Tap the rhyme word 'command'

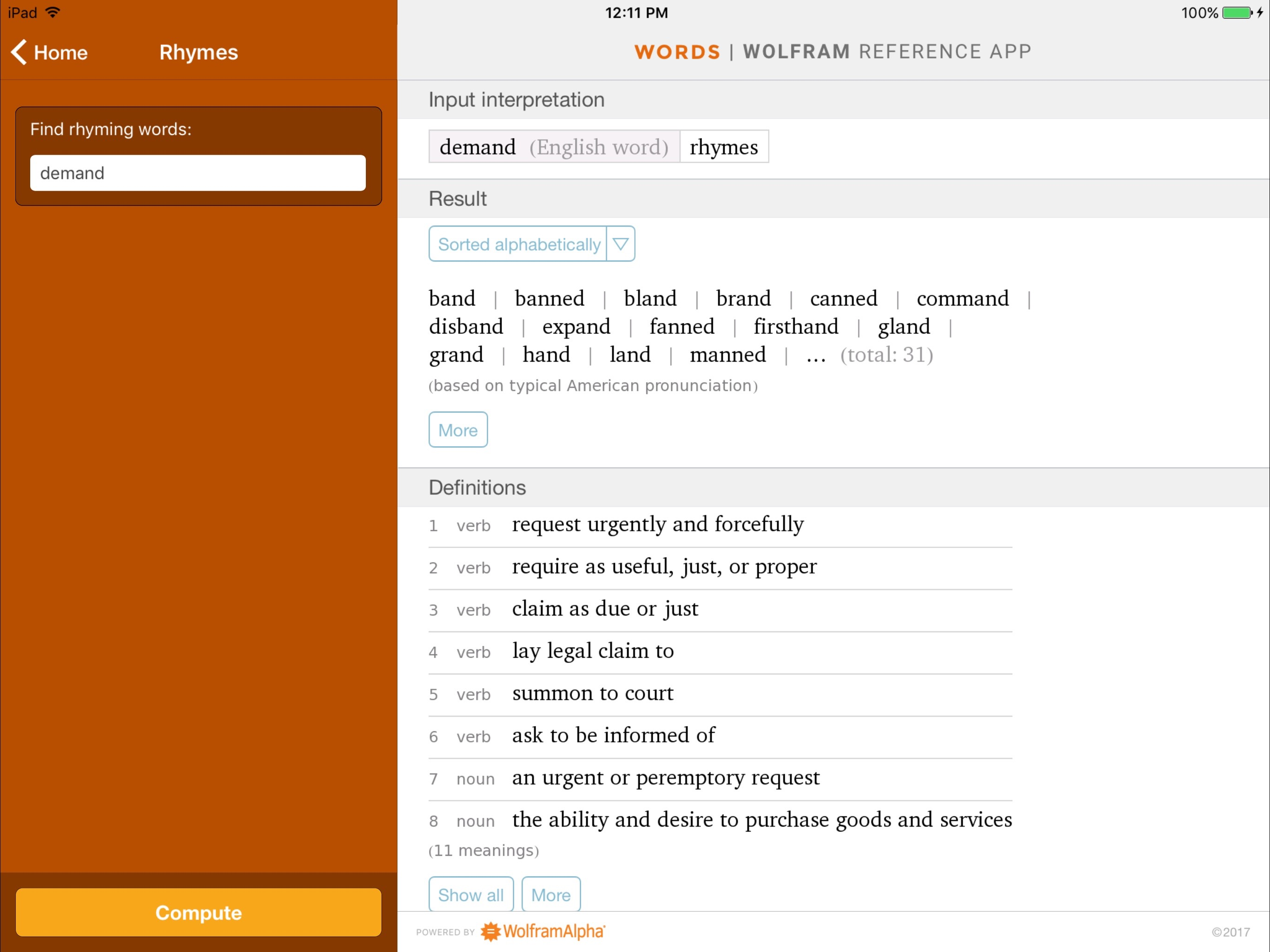pos(962,298)
